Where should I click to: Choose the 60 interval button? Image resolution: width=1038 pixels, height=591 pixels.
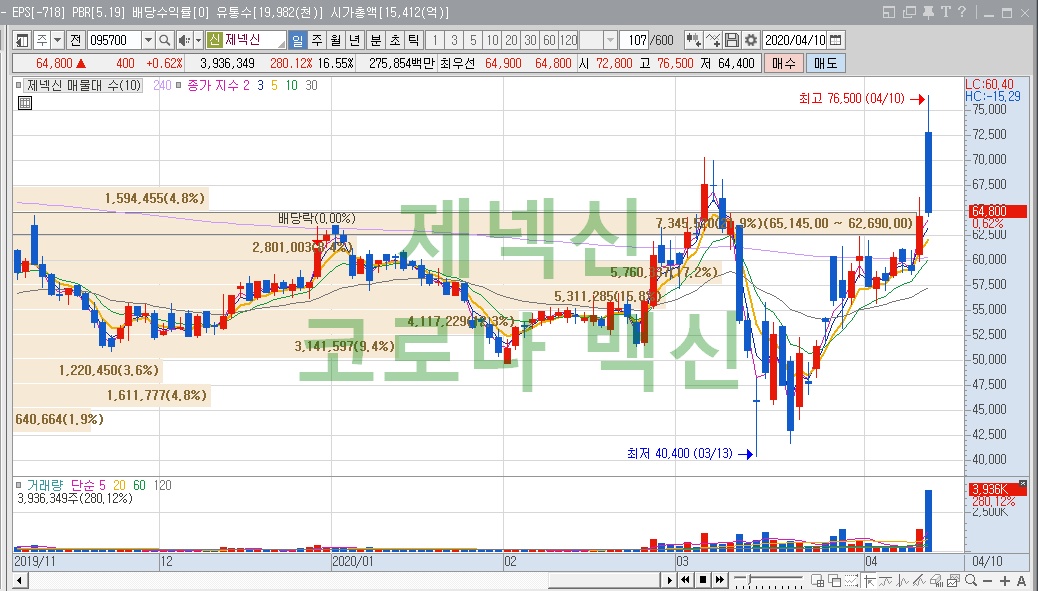(549, 40)
